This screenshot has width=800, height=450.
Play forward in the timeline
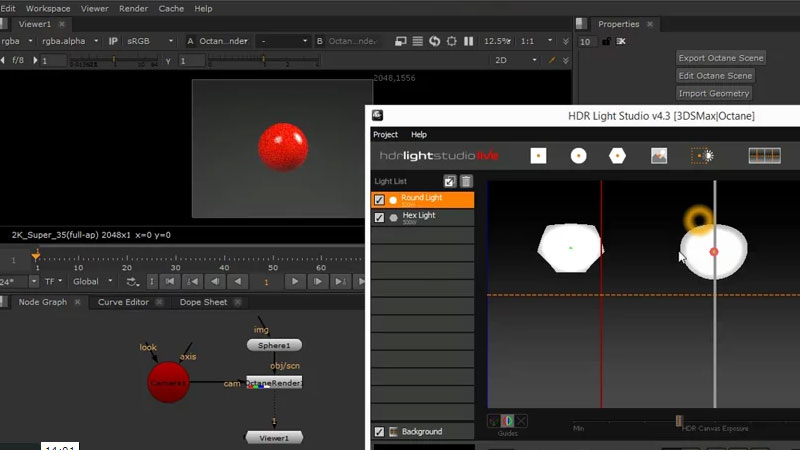(295, 282)
